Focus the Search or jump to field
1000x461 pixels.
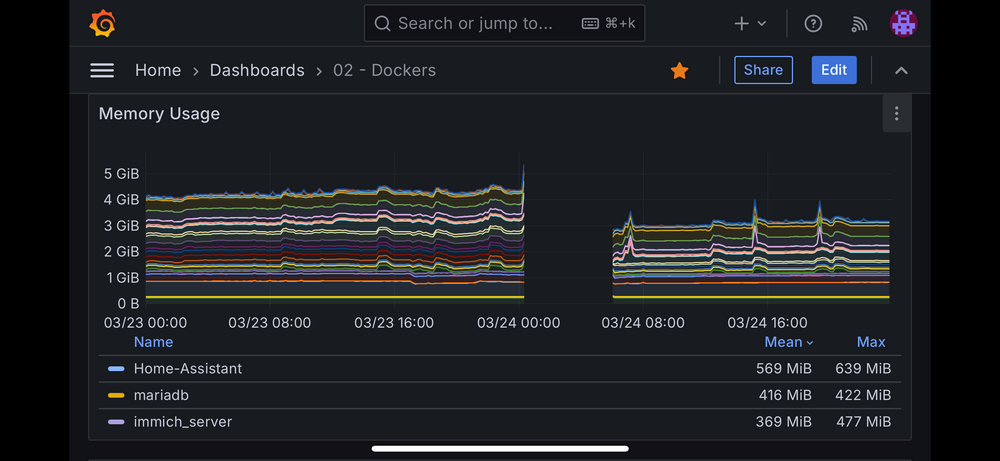[504, 24]
